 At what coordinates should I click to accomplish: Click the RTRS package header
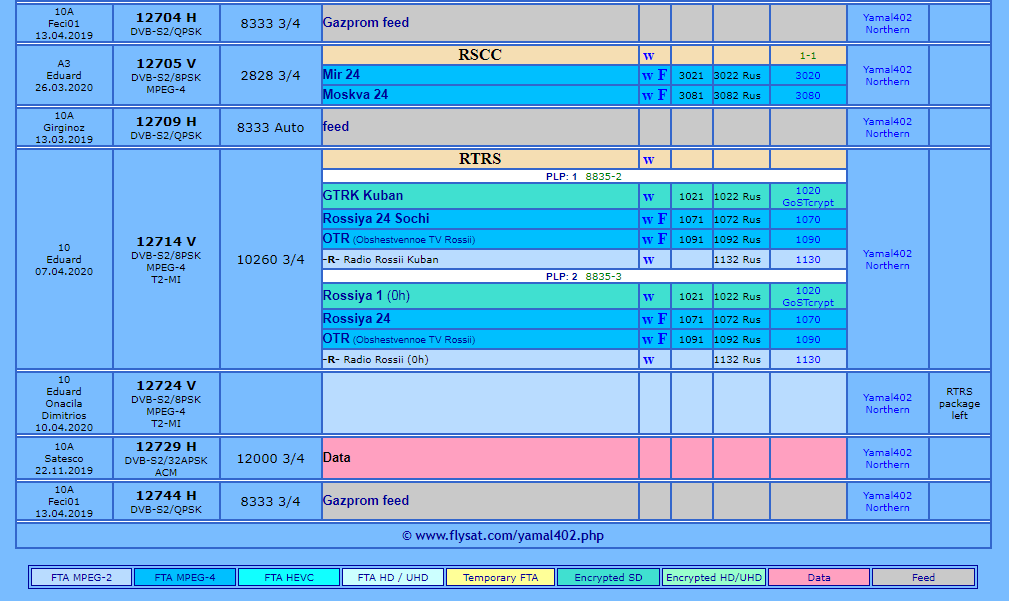[480, 159]
